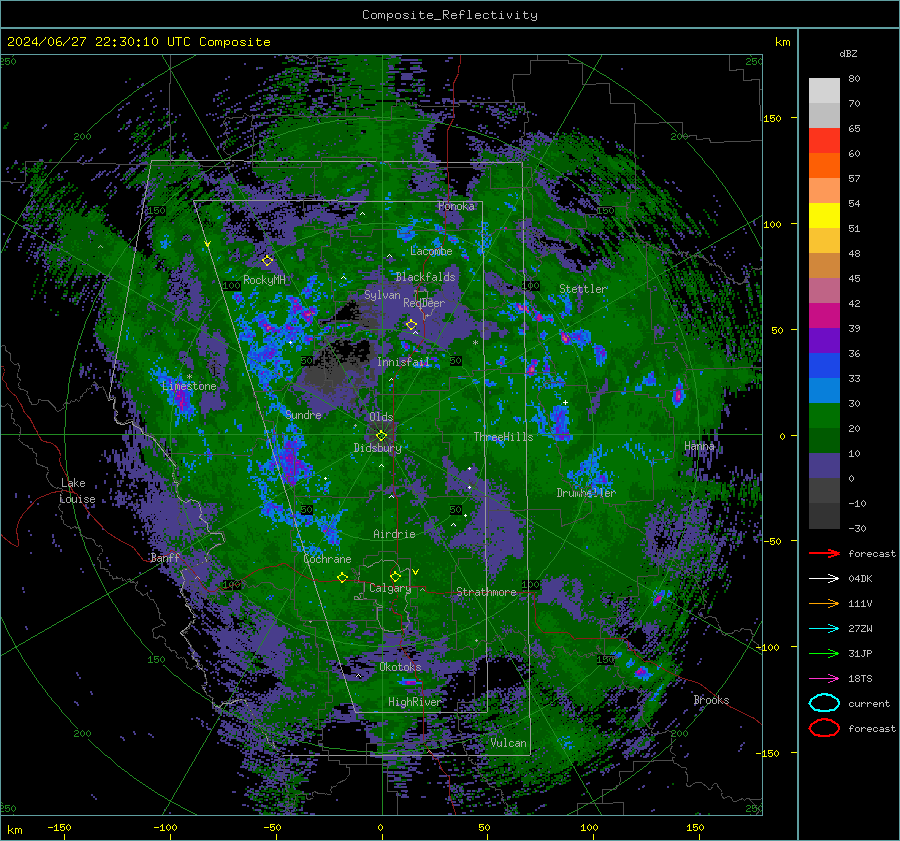Click the Airdrie city label
The width and height of the screenshot is (900, 841).
click(x=394, y=534)
